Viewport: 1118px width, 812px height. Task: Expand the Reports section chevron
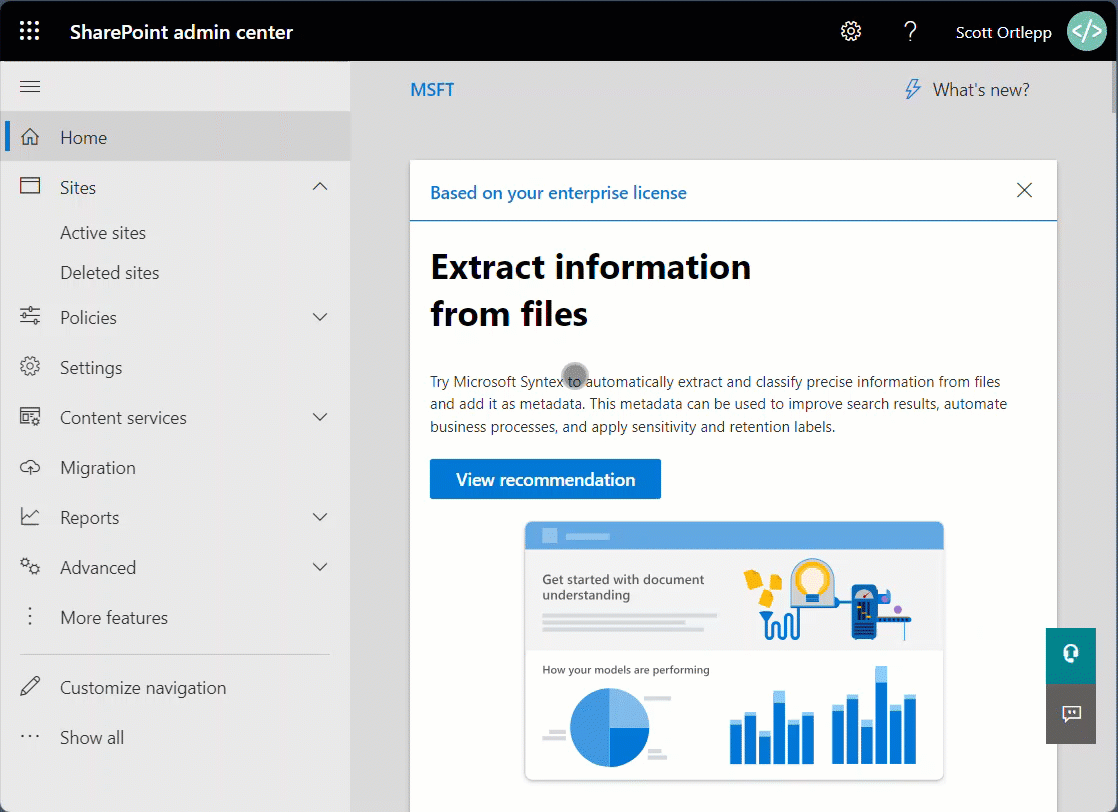tap(320, 517)
